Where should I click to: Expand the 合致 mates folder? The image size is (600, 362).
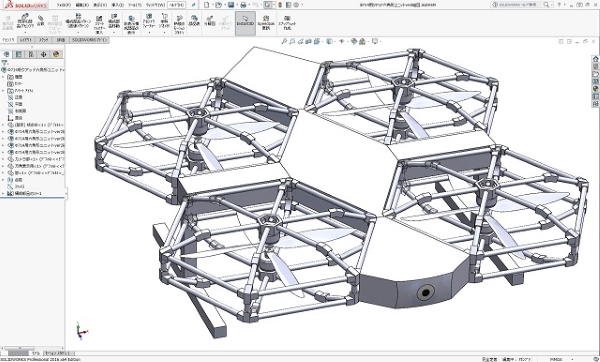[3, 180]
